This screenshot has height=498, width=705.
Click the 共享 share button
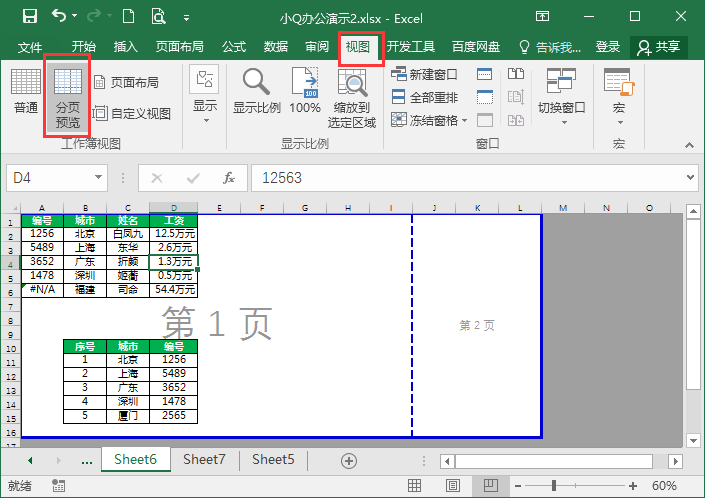click(659, 47)
